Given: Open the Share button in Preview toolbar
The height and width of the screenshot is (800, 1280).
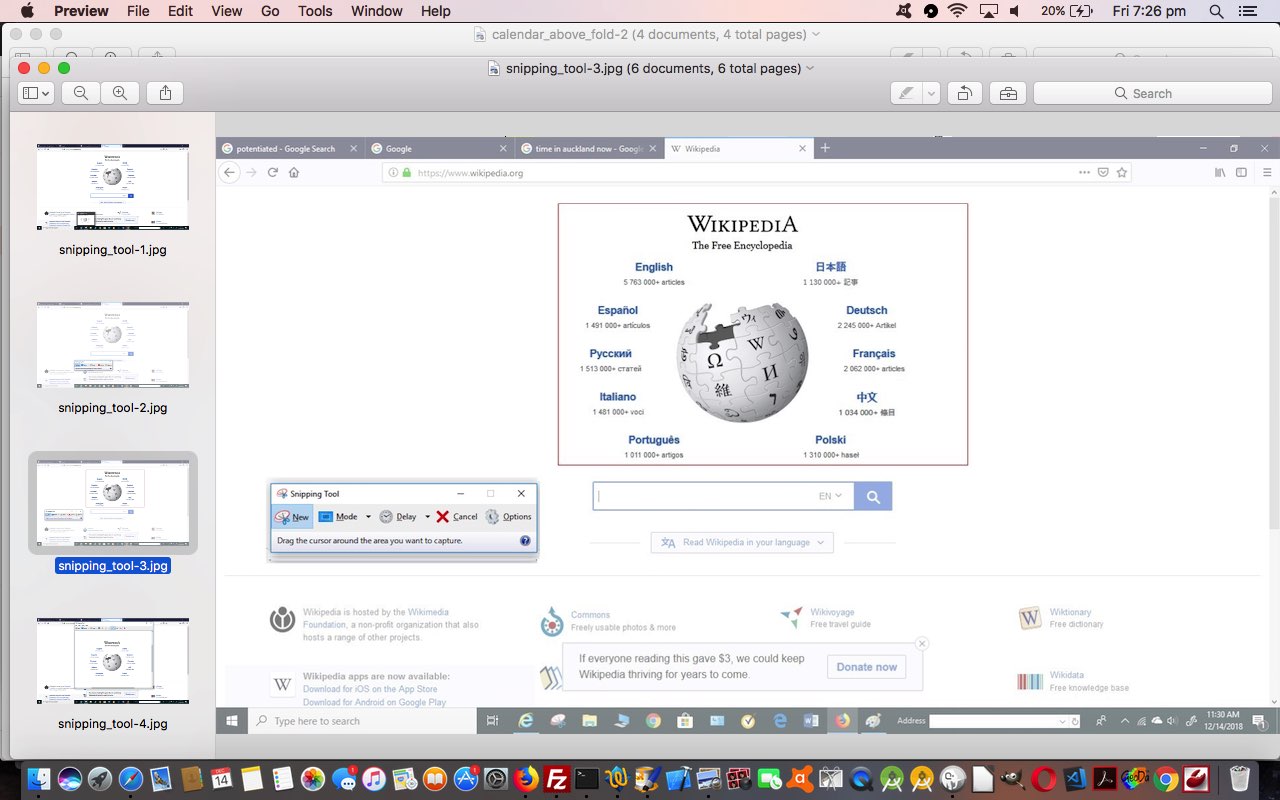Looking at the screenshot, I should tap(165, 93).
